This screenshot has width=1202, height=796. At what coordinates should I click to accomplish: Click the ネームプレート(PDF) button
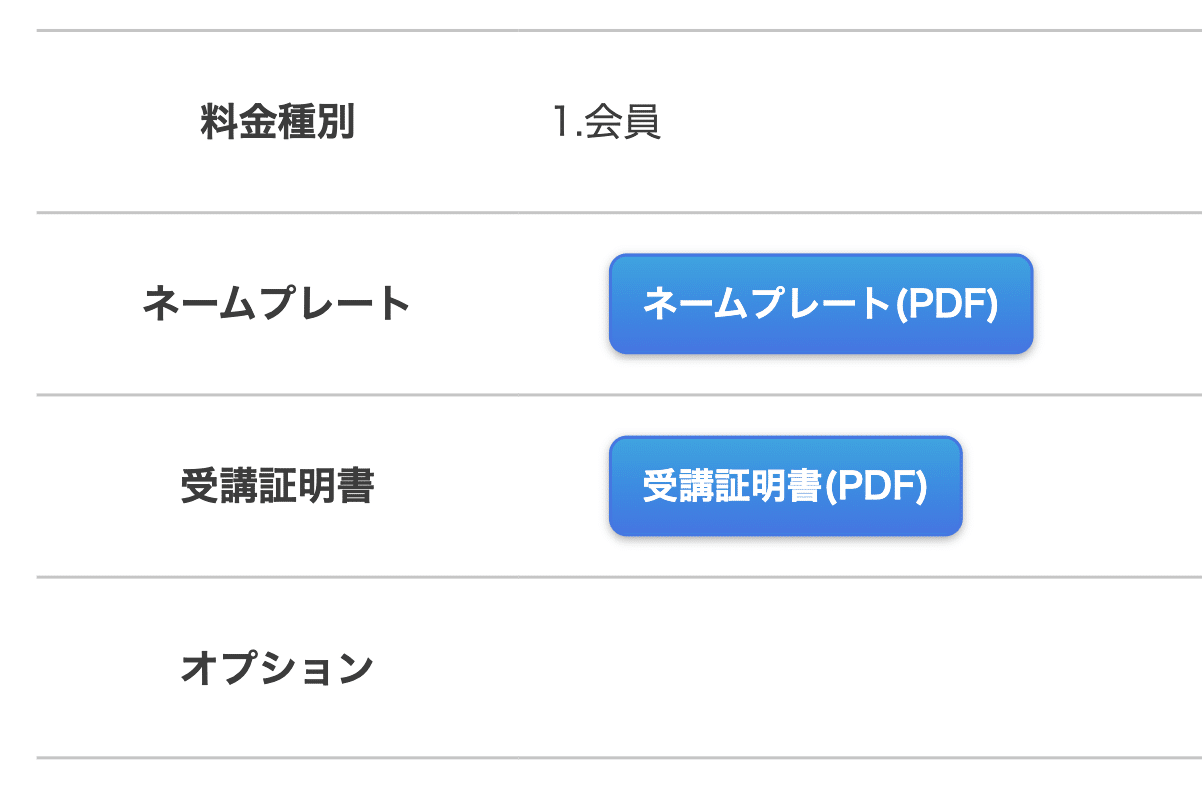coord(820,304)
